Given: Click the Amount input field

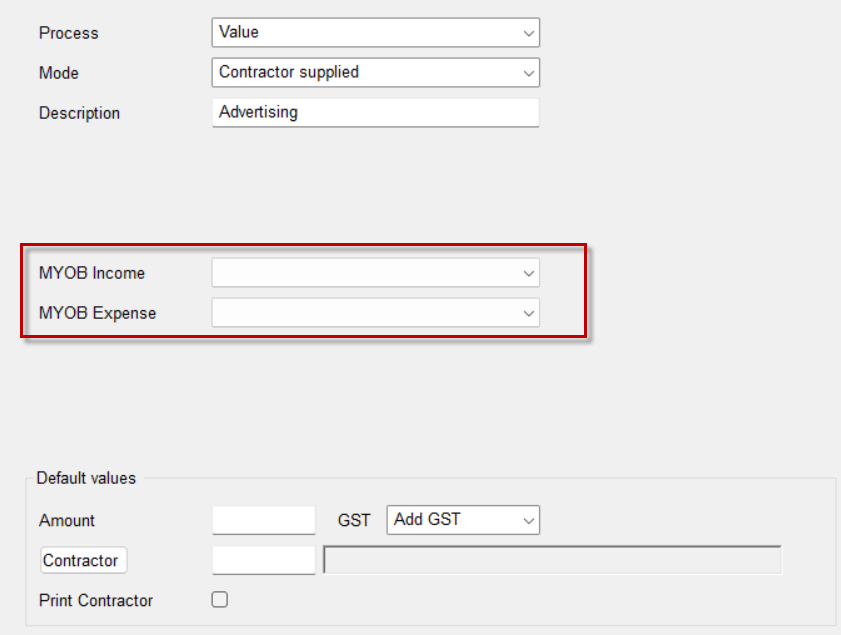Looking at the screenshot, I should pyautogui.click(x=264, y=520).
